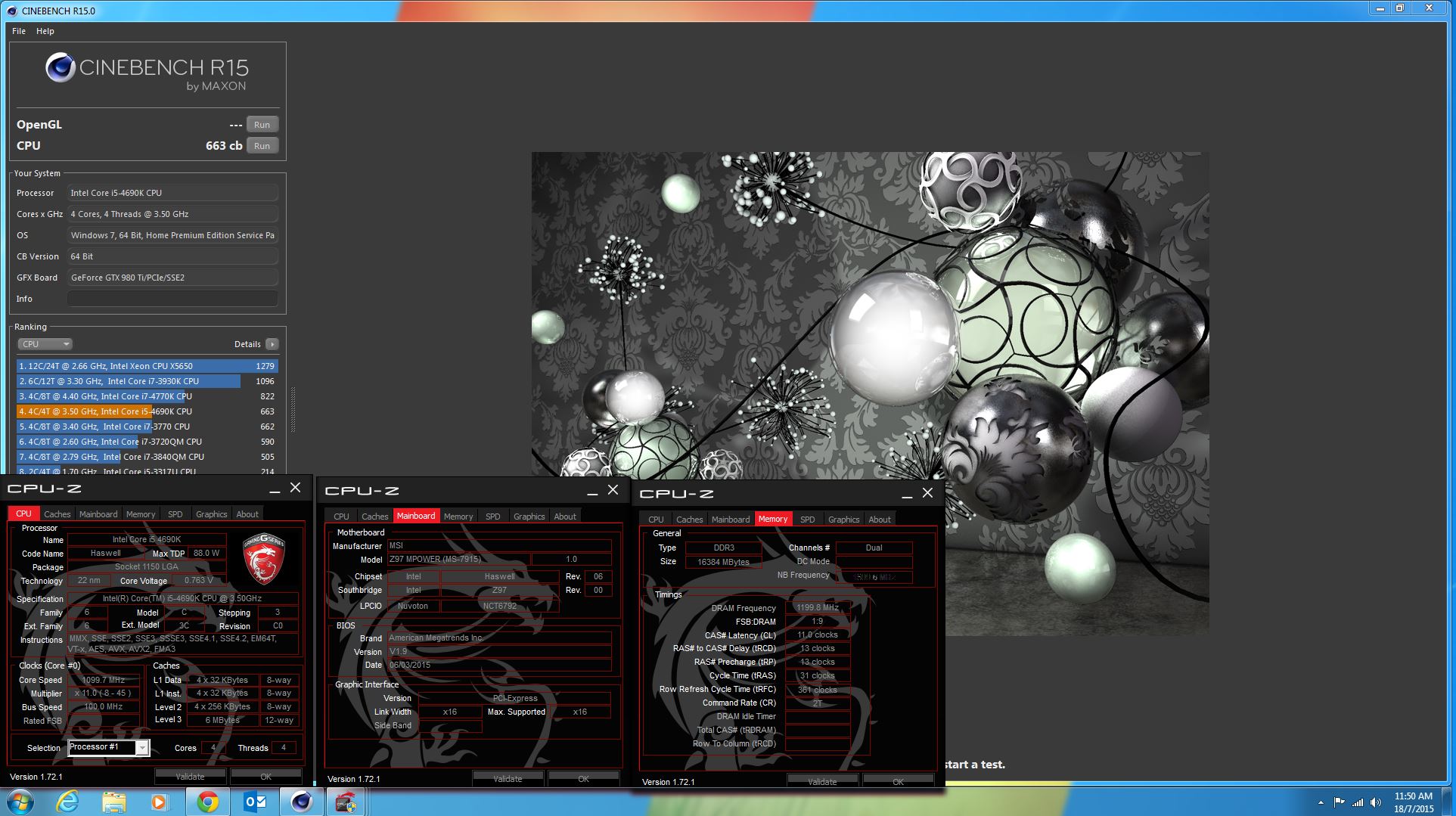
Task: Activate the CPU-Z taskbar icon
Action: [346, 802]
